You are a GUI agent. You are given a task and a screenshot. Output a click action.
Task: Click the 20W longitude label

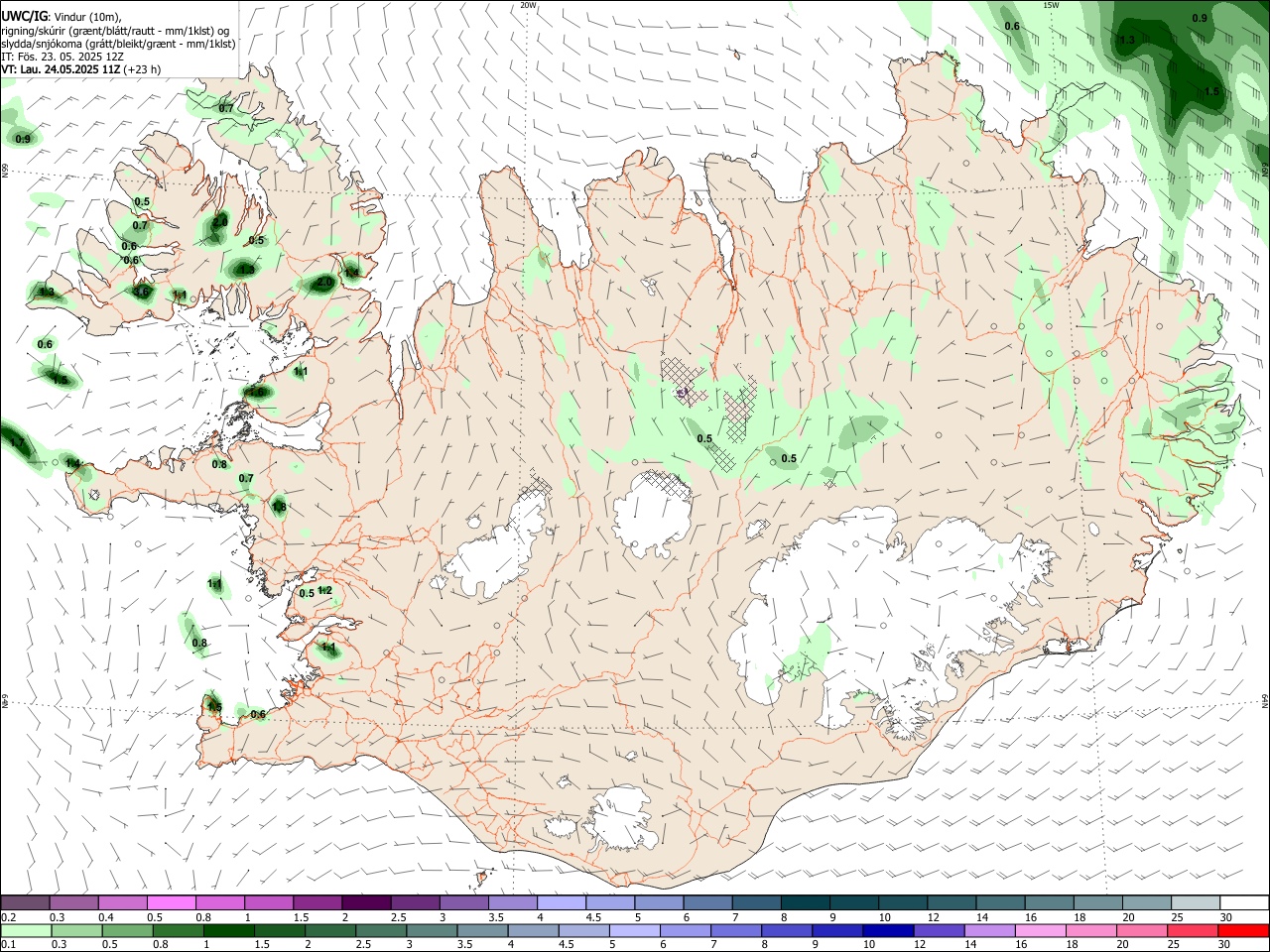528,5
